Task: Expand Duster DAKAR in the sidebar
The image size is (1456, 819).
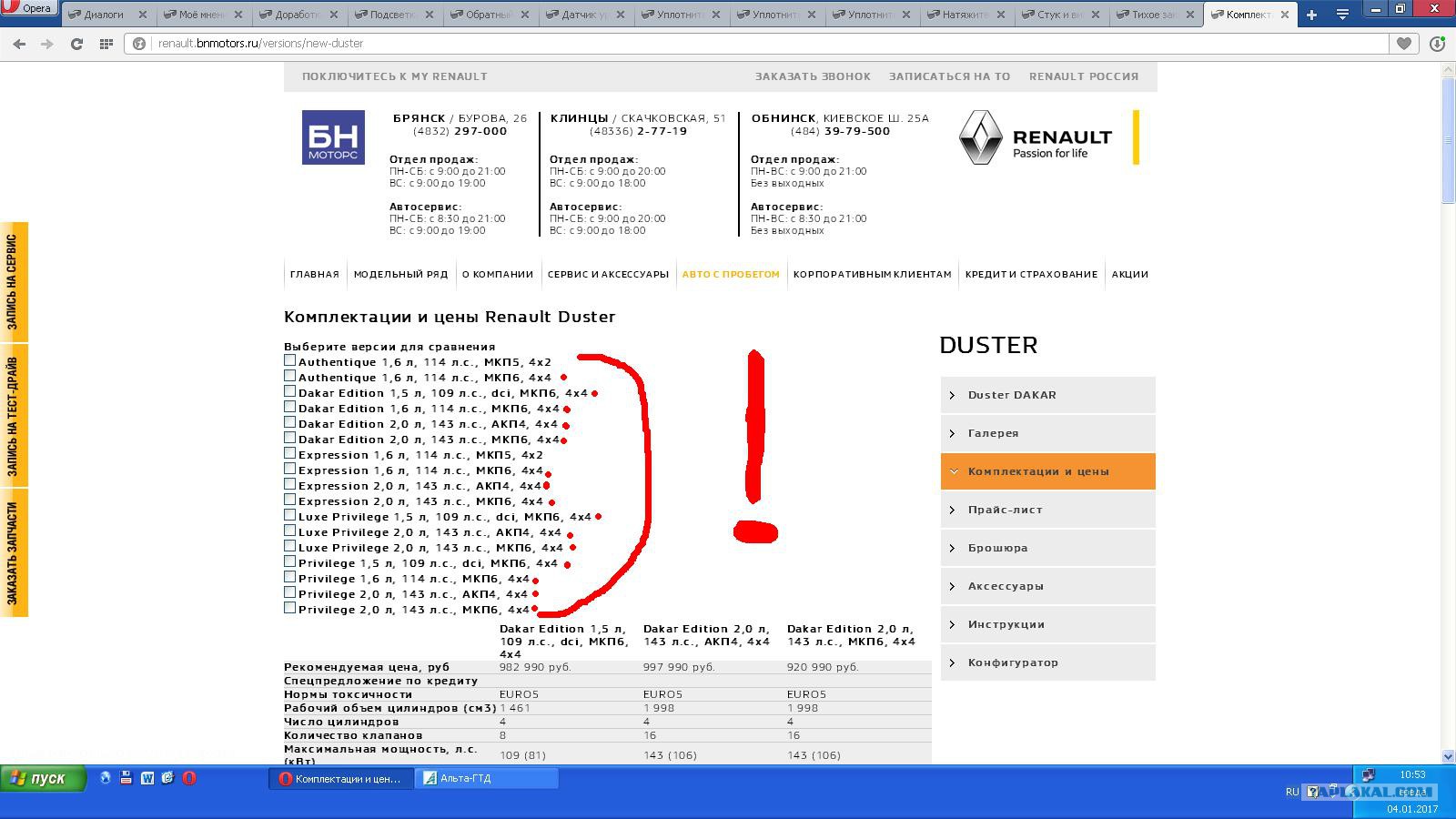Action: pos(1047,395)
